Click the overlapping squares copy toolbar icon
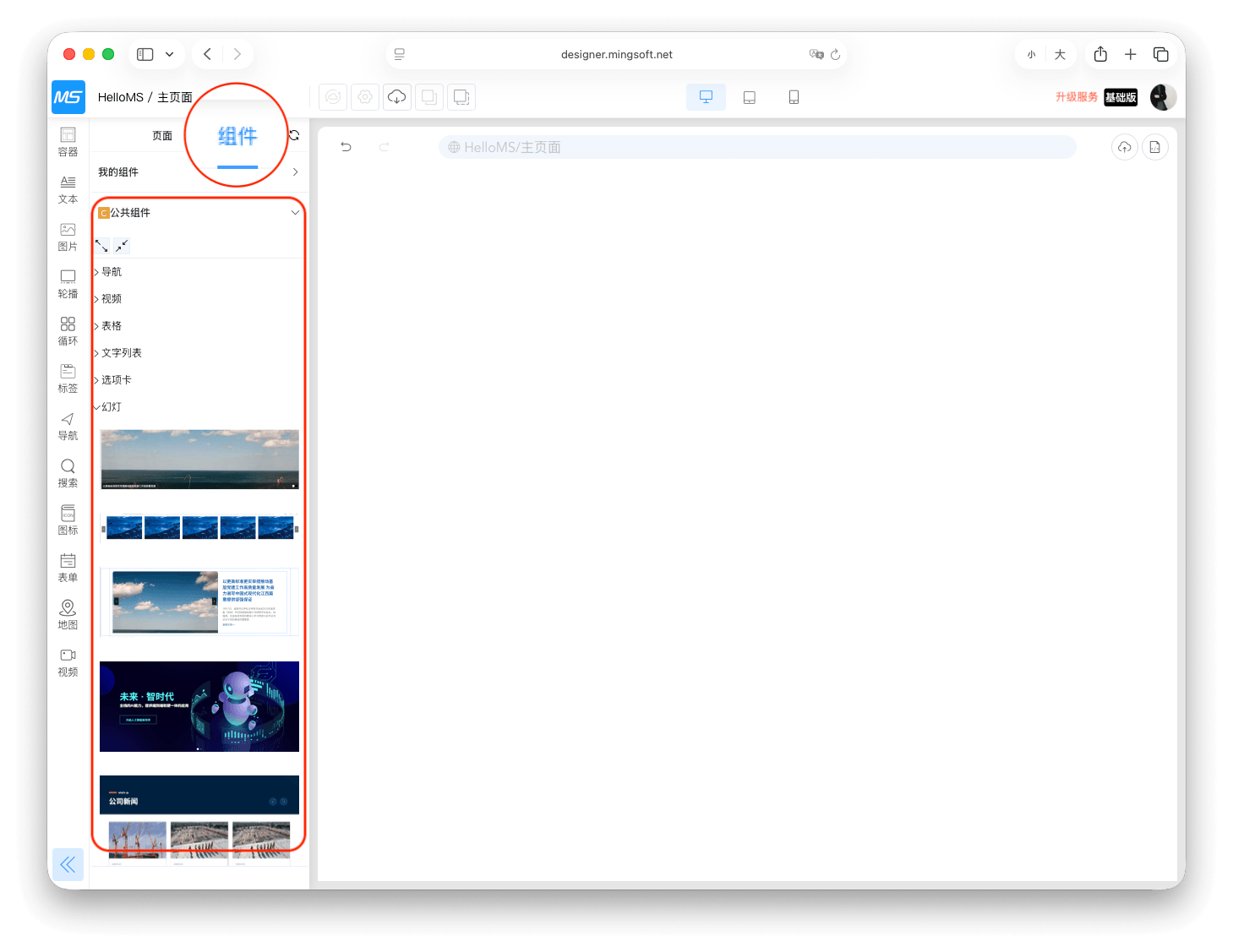 coord(429,97)
